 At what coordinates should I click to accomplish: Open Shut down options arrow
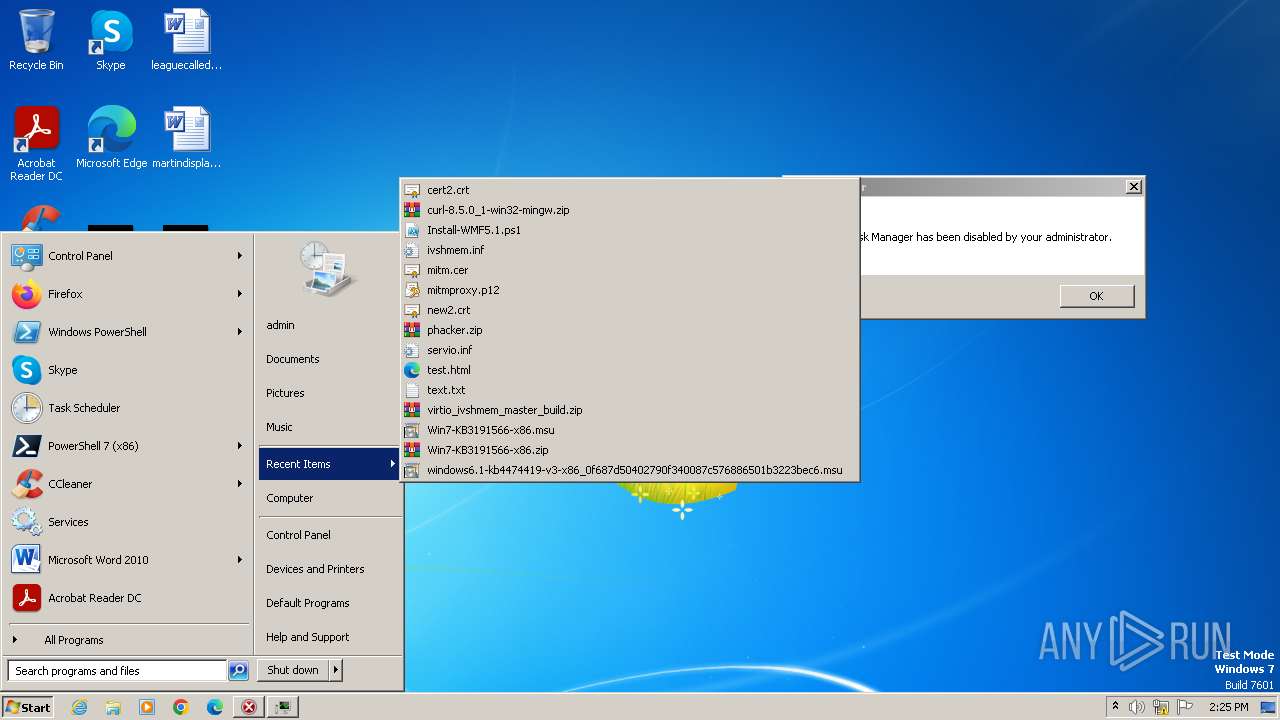pyautogui.click(x=336, y=670)
